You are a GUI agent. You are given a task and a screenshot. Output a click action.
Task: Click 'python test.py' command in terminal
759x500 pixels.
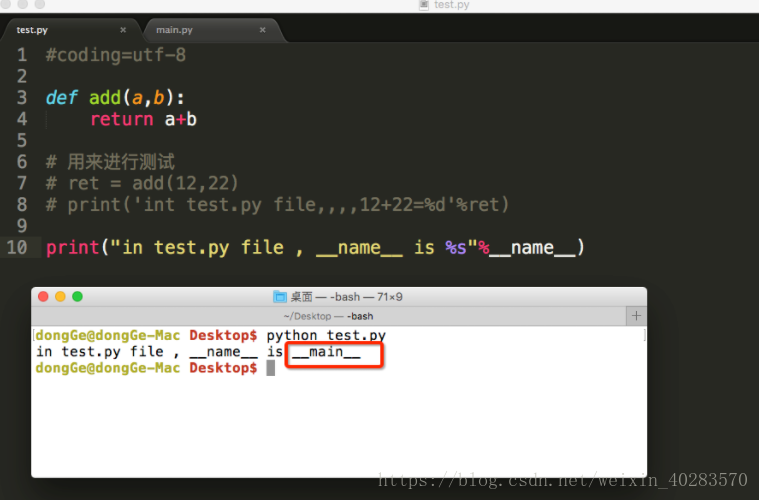tap(326, 335)
